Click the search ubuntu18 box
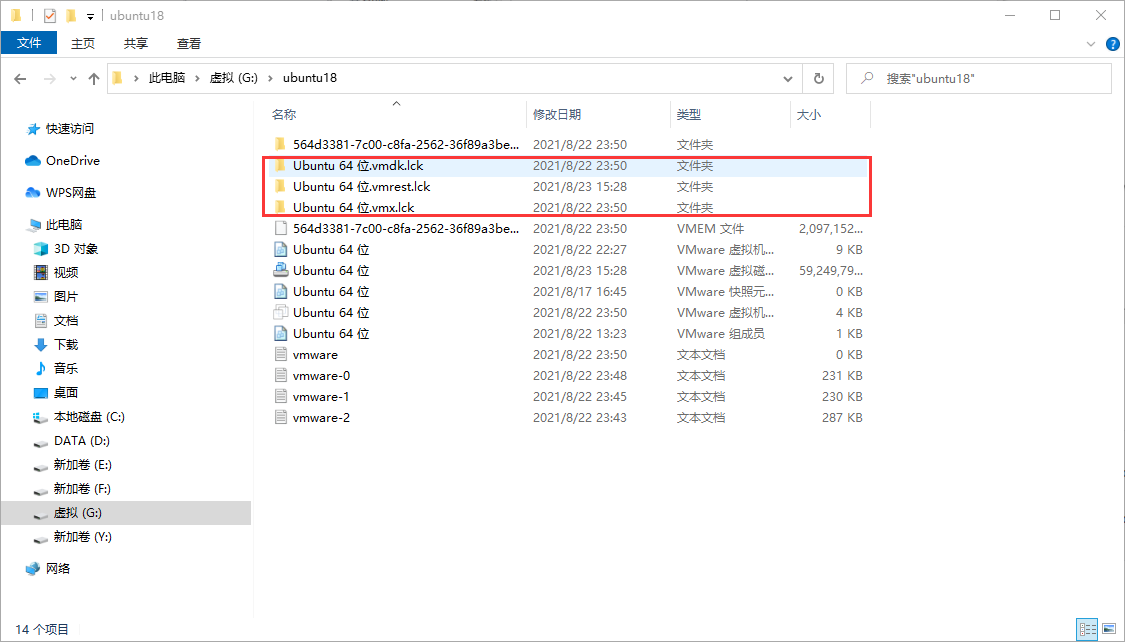This screenshot has width=1125, height=642. (979, 78)
